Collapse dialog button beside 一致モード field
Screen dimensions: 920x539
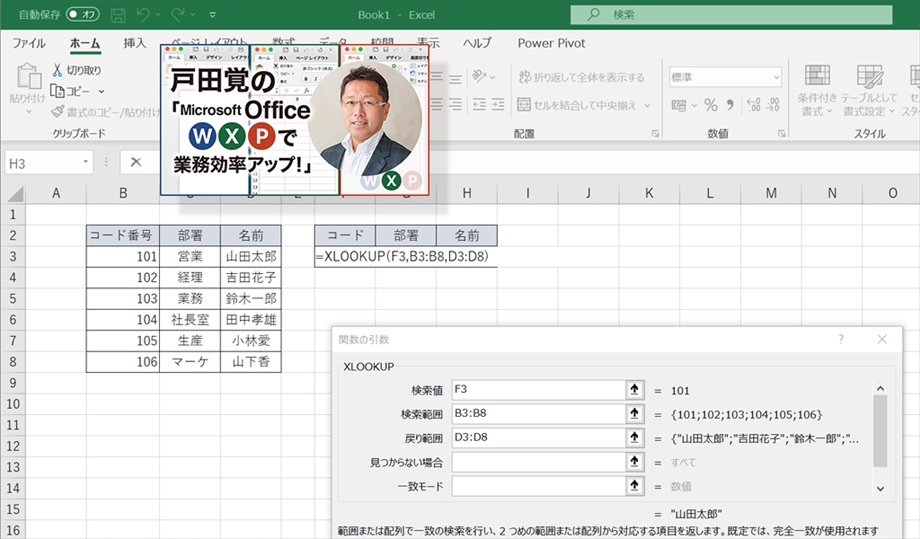click(x=634, y=486)
